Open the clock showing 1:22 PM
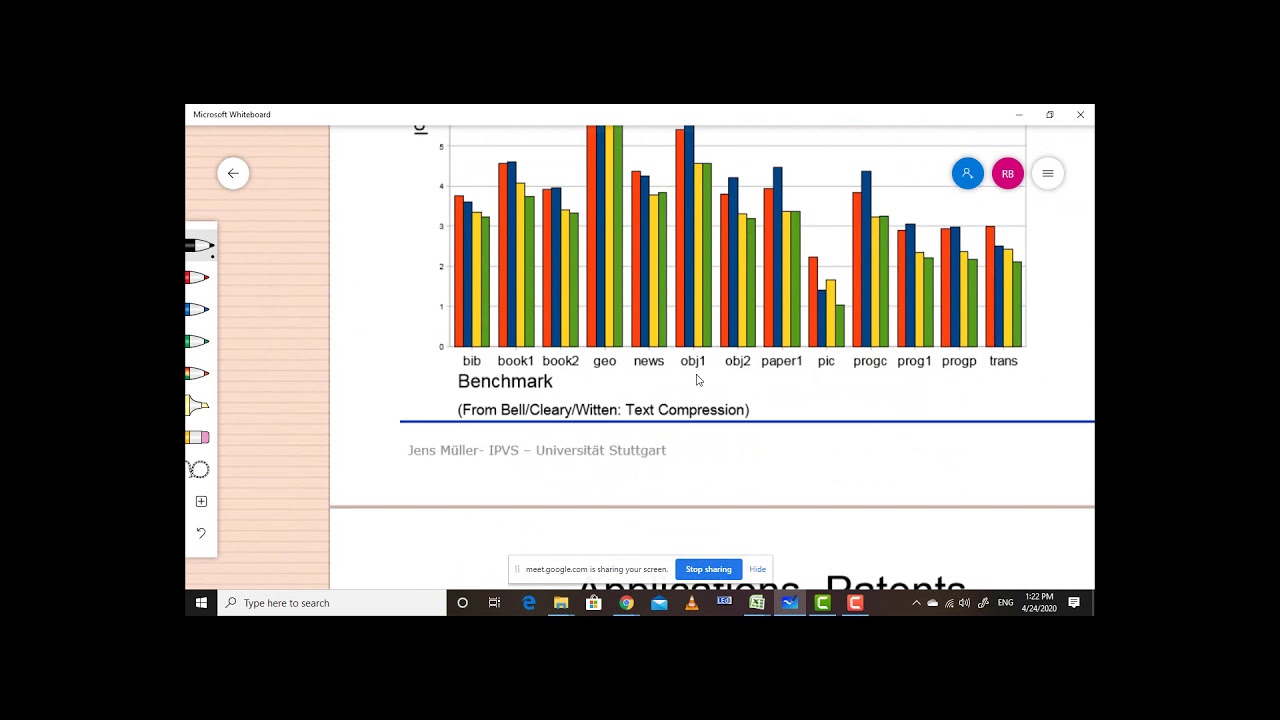 1039,603
